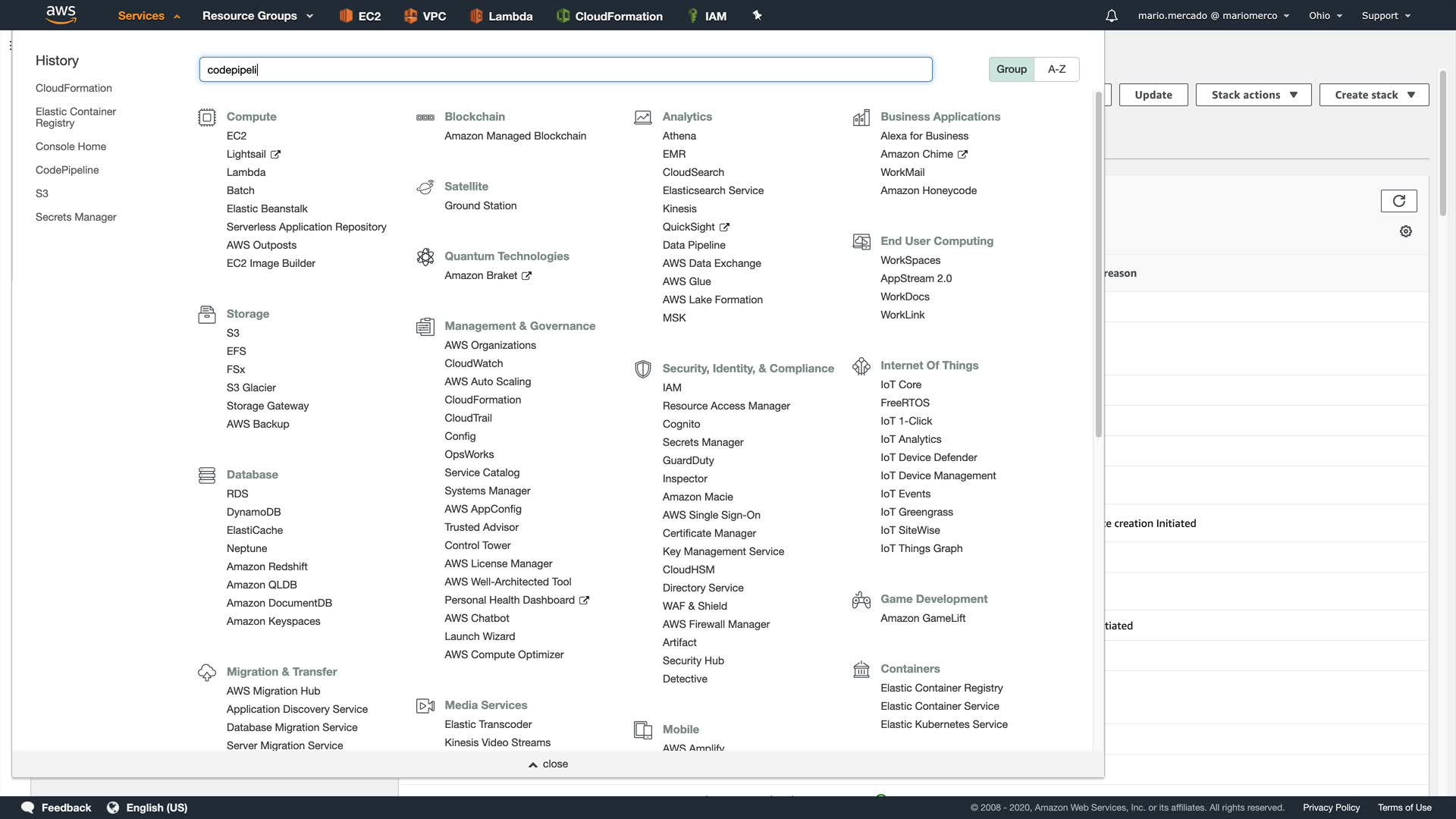Image resolution: width=1456 pixels, height=819 pixels.
Task: Open the notifications bell icon
Action: [x=1111, y=16]
